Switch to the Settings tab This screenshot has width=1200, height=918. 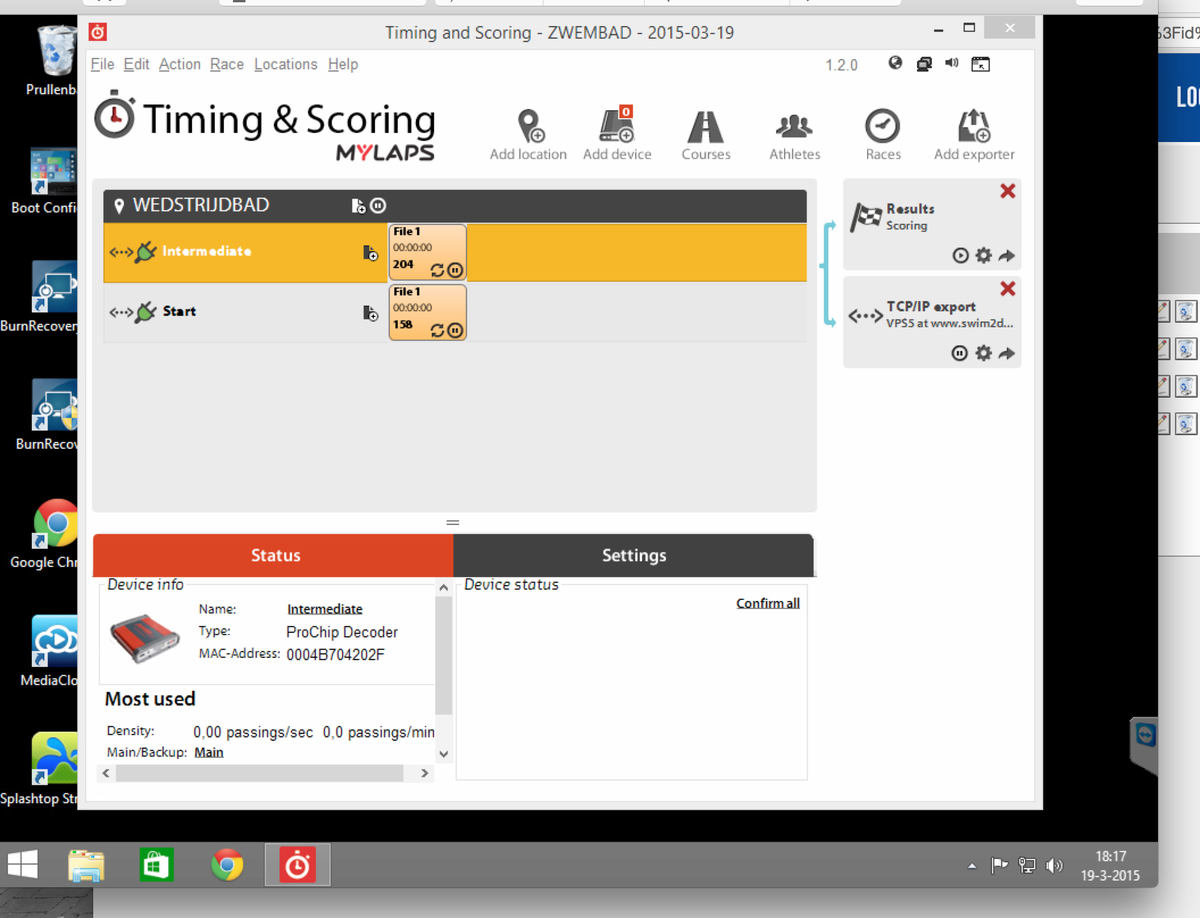click(x=634, y=555)
